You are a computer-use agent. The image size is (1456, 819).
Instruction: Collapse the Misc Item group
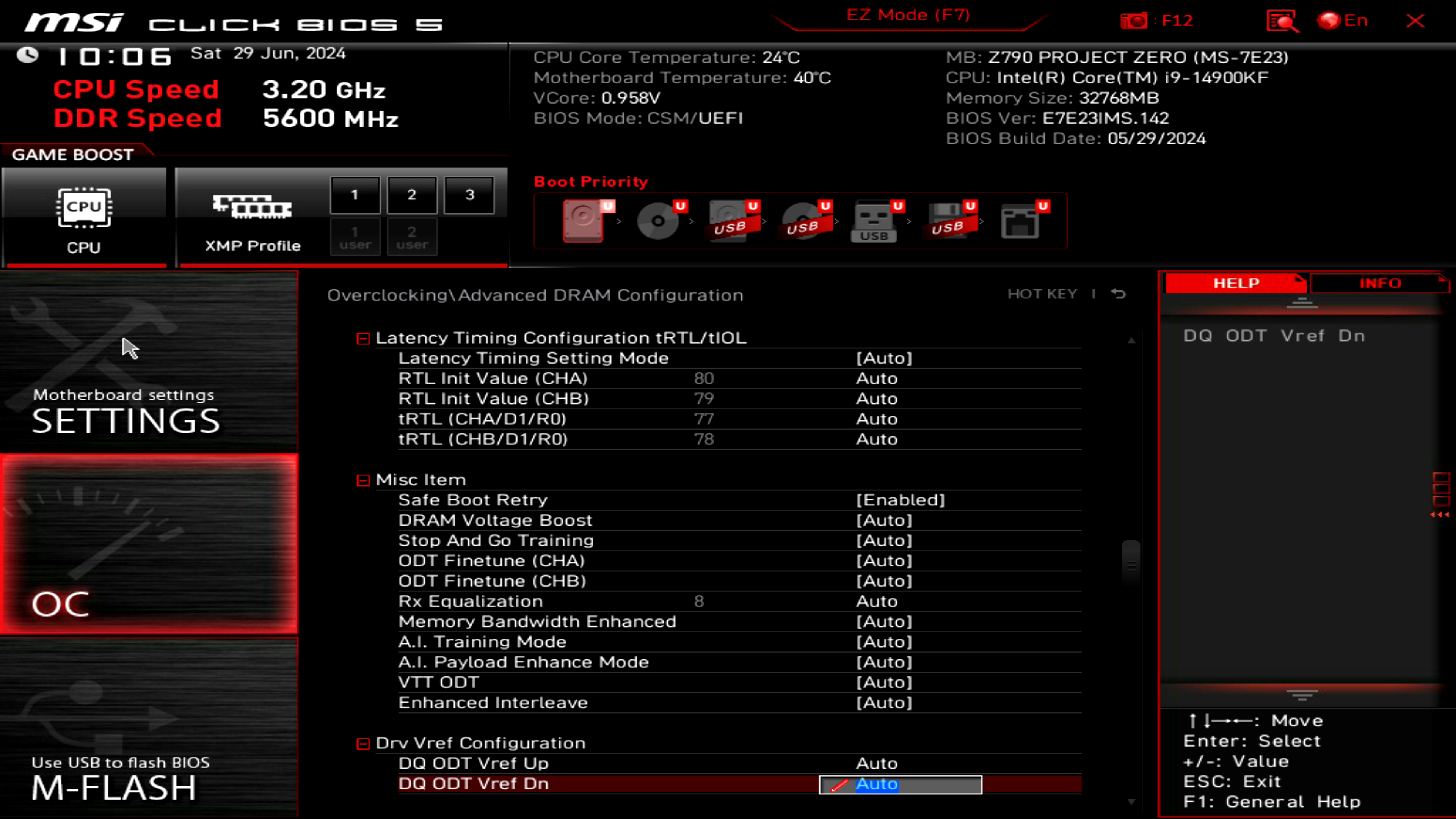[364, 480]
